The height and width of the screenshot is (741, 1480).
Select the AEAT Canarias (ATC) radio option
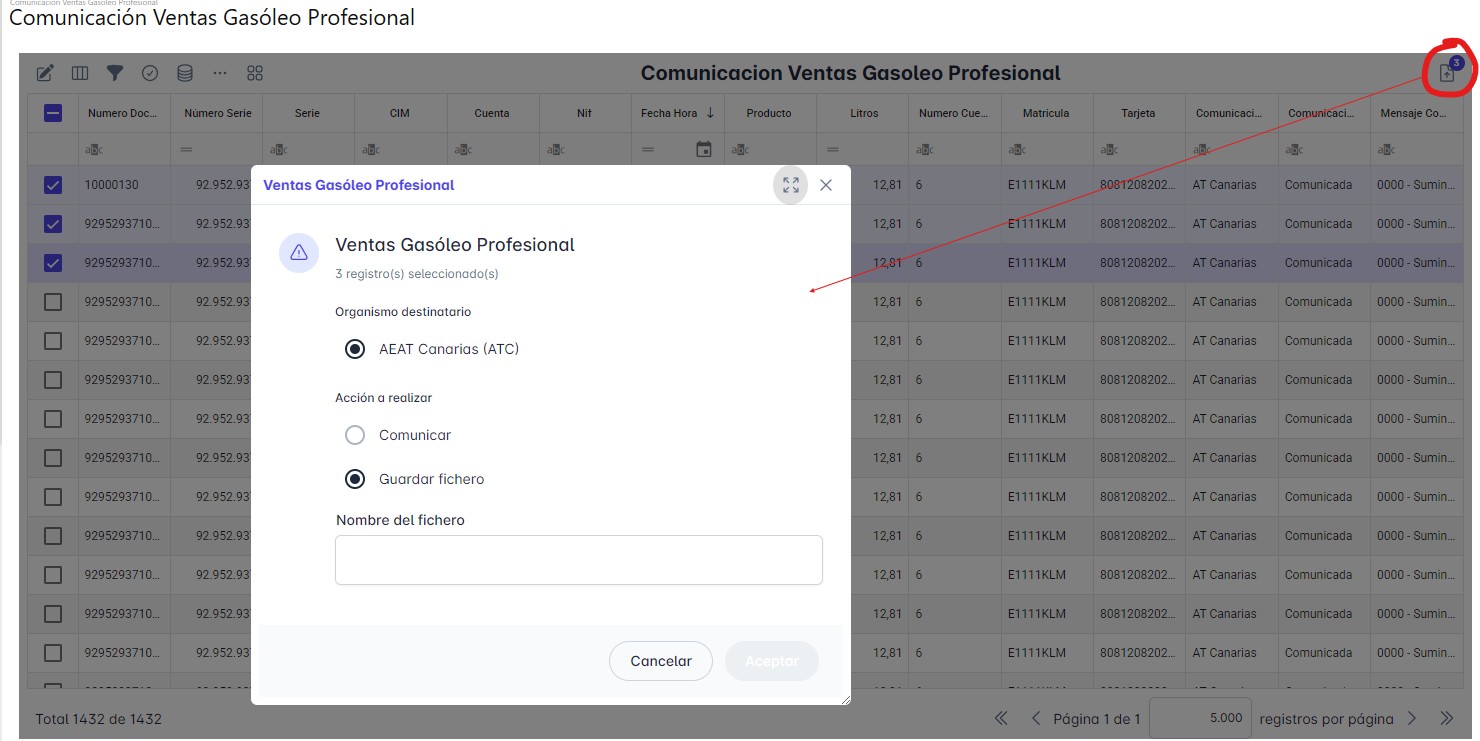coord(354,349)
